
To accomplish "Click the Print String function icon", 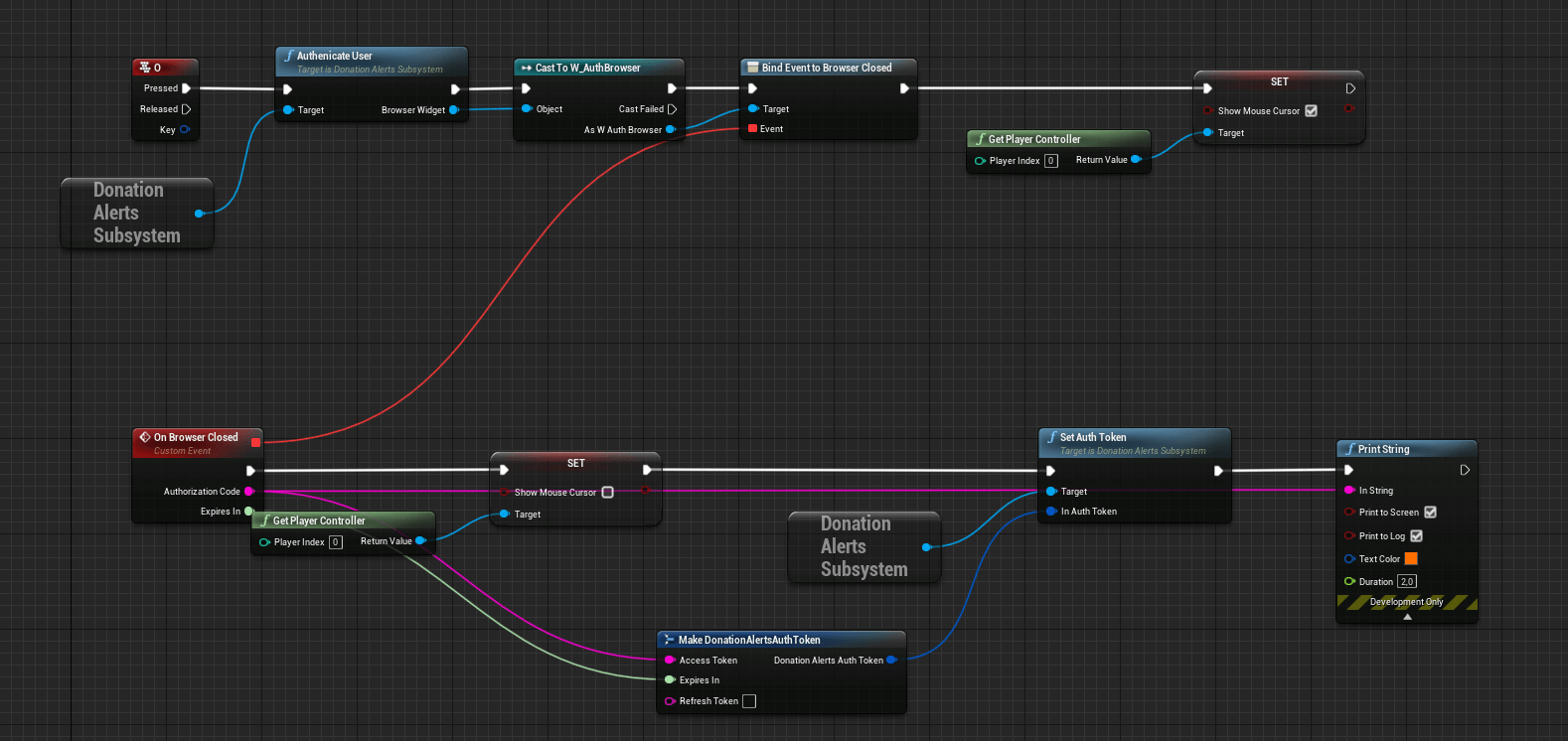I will 1349,449.
